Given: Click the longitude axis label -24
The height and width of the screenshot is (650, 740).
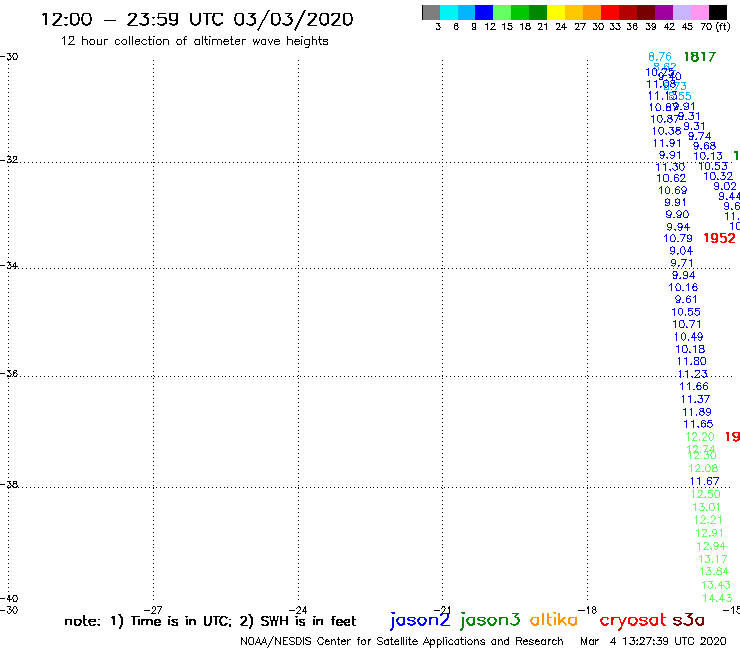Looking at the screenshot, I should (298, 611).
